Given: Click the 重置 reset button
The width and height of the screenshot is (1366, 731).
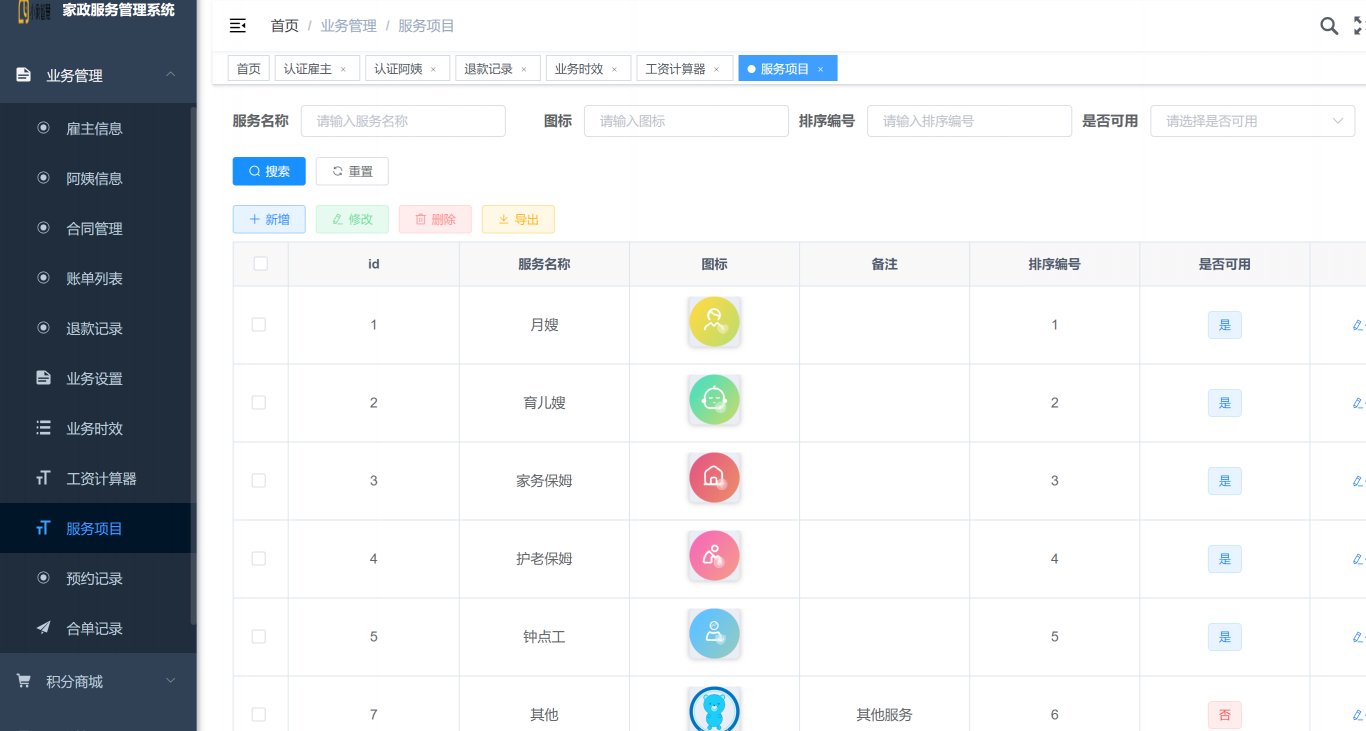Looking at the screenshot, I should [x=352, y=171].
